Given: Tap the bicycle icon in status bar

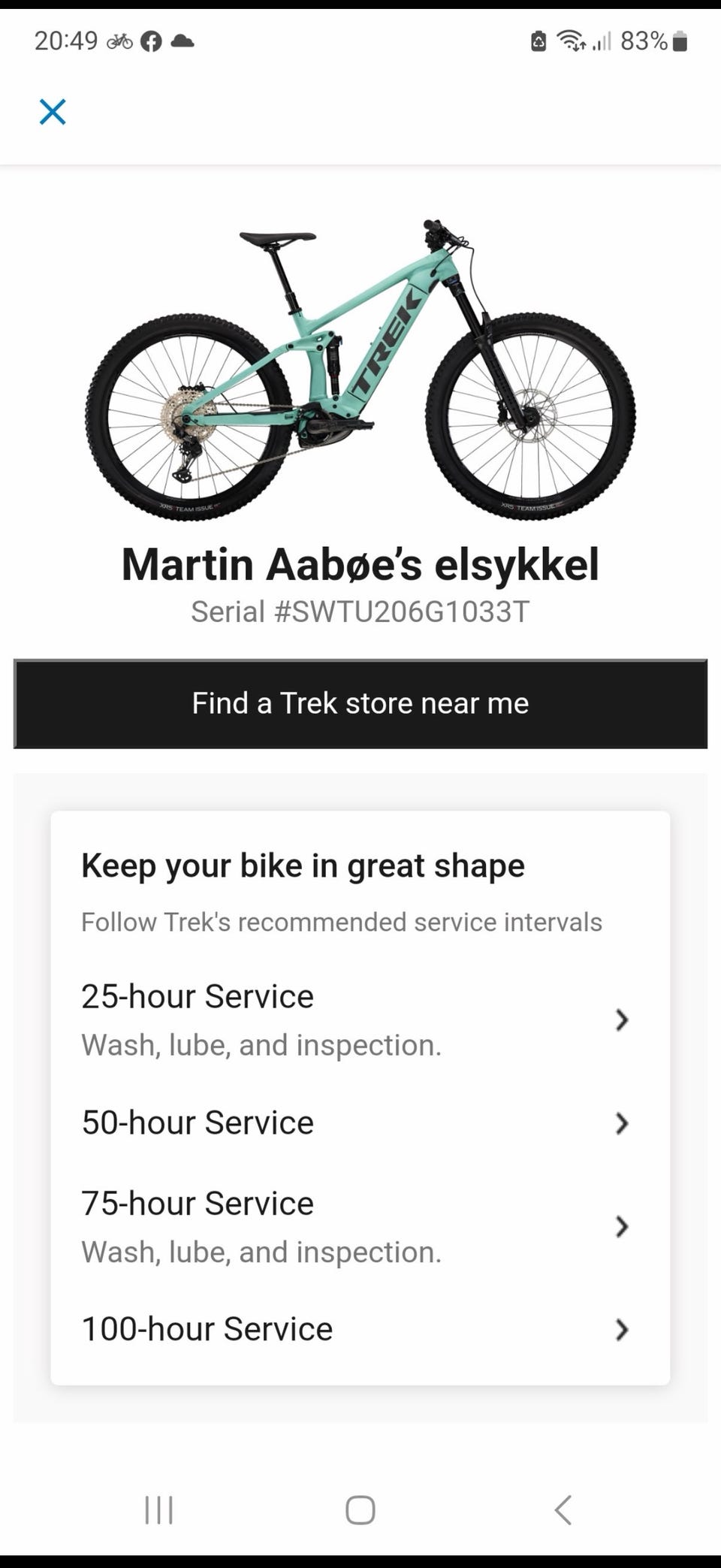Looking at the screenshot, I should [x=119, y=41].
